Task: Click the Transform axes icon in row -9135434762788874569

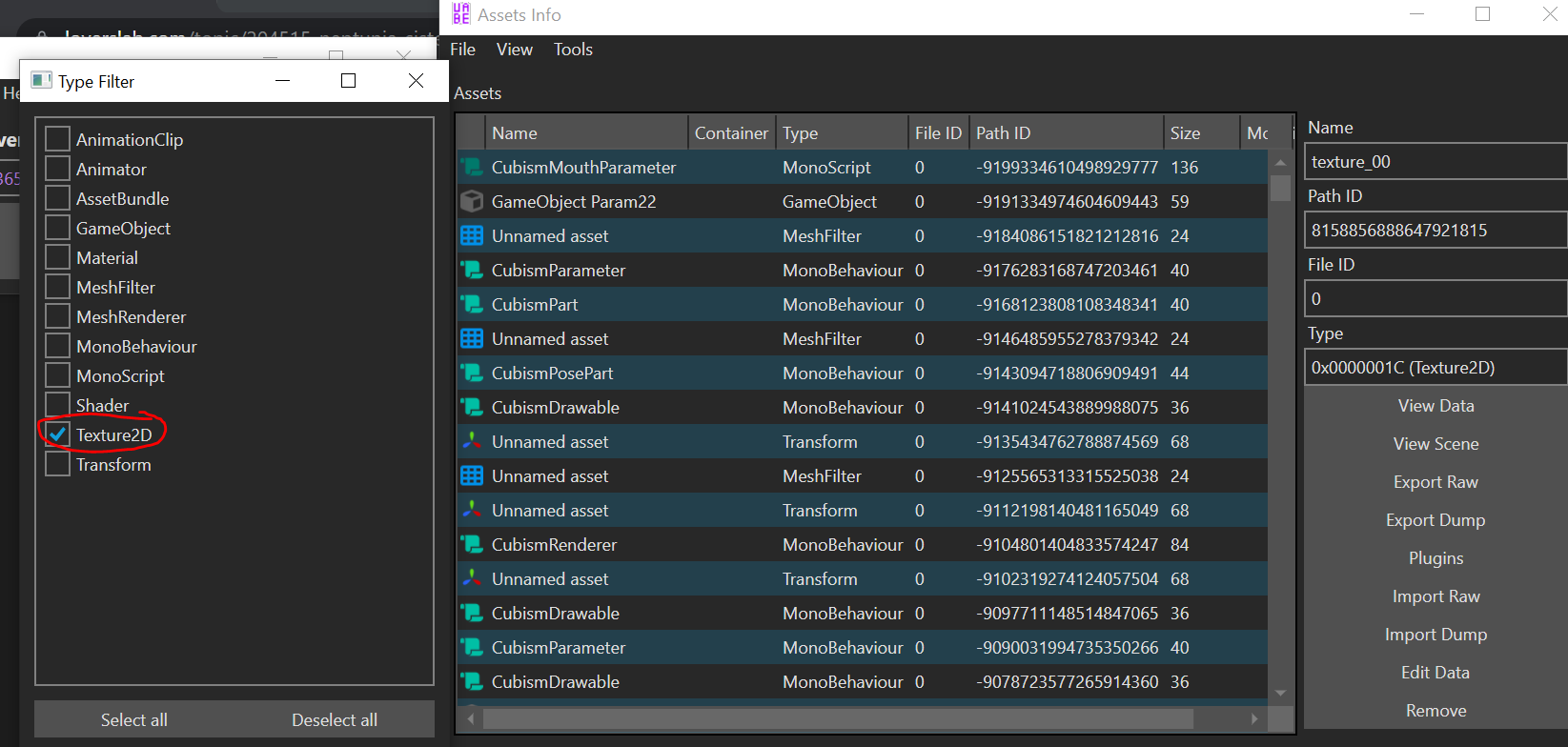Action: pos(472,442)
